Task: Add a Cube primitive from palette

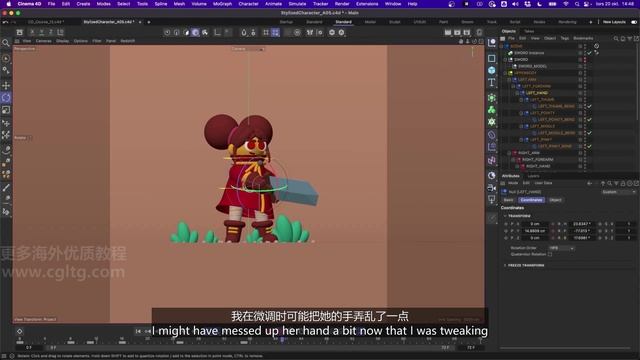Action: point(492,70)
